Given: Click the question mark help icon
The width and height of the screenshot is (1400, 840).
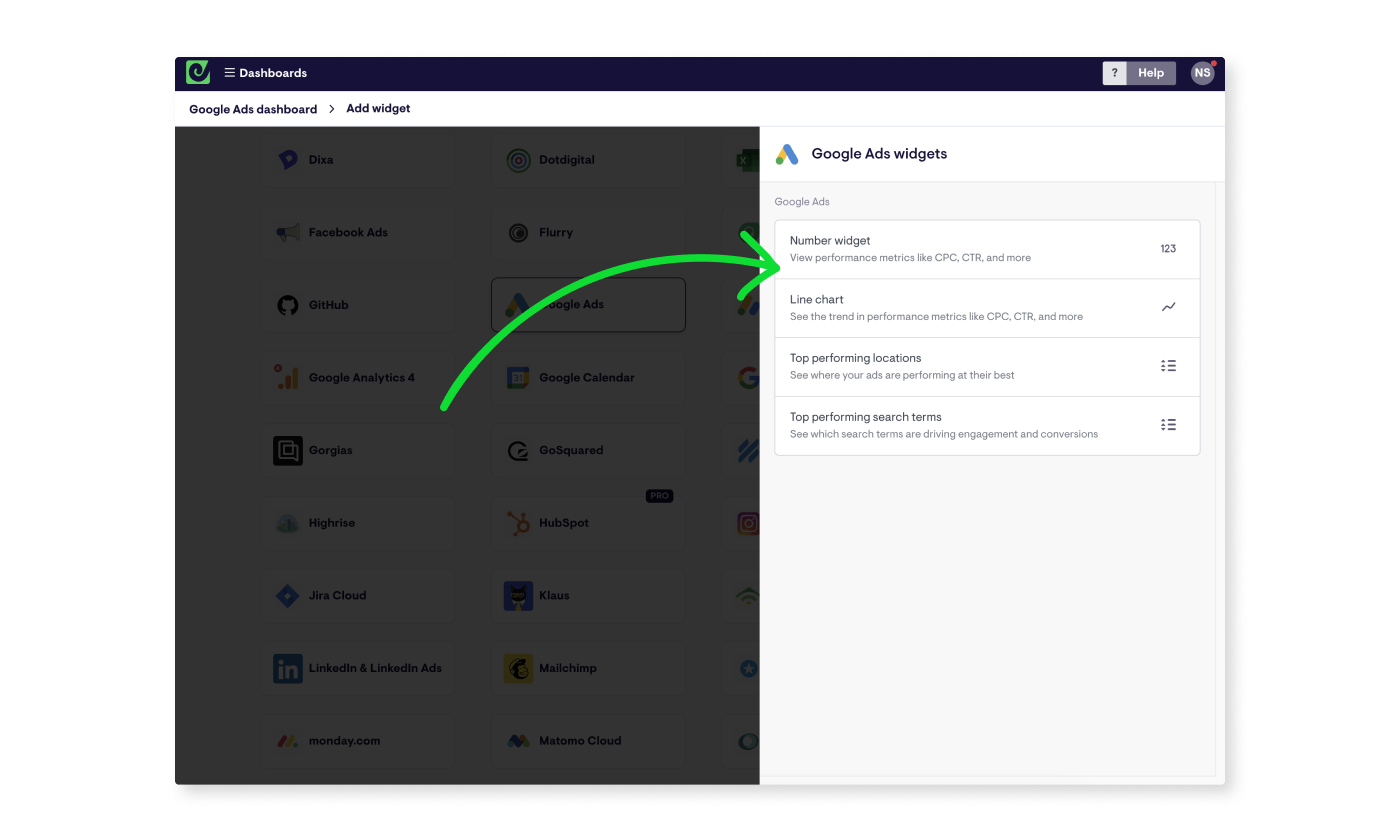Looking at the screenshot, I should point(1114,73).
